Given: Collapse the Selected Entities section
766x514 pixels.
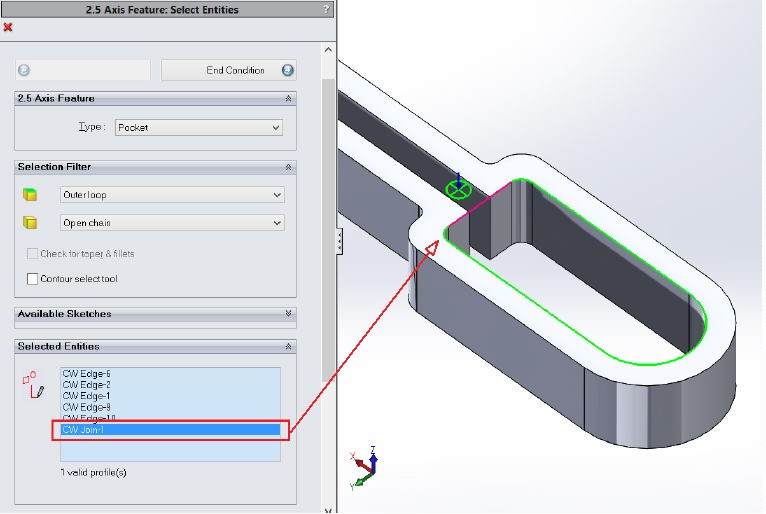Looking at the screenshot, I should click(x=289, y=346).
